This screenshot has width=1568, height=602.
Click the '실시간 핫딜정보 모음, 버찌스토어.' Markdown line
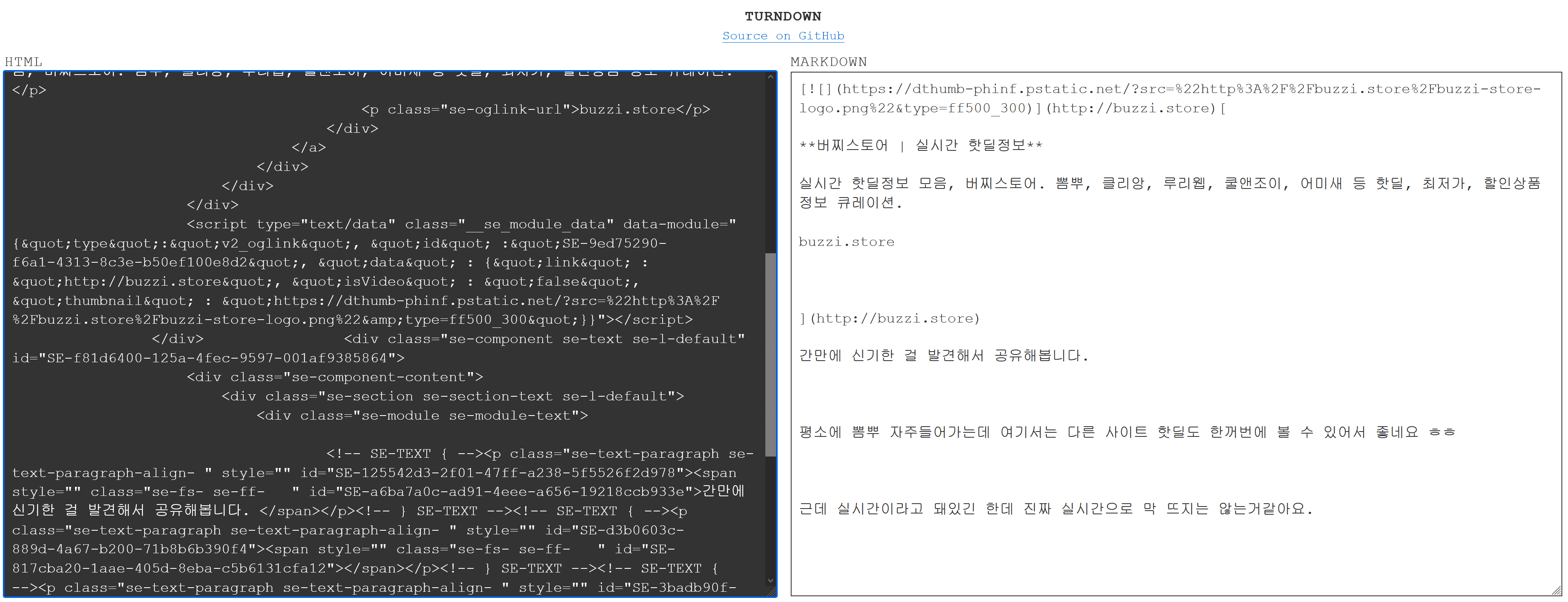pyautogui.click(x=1169, y=193)
